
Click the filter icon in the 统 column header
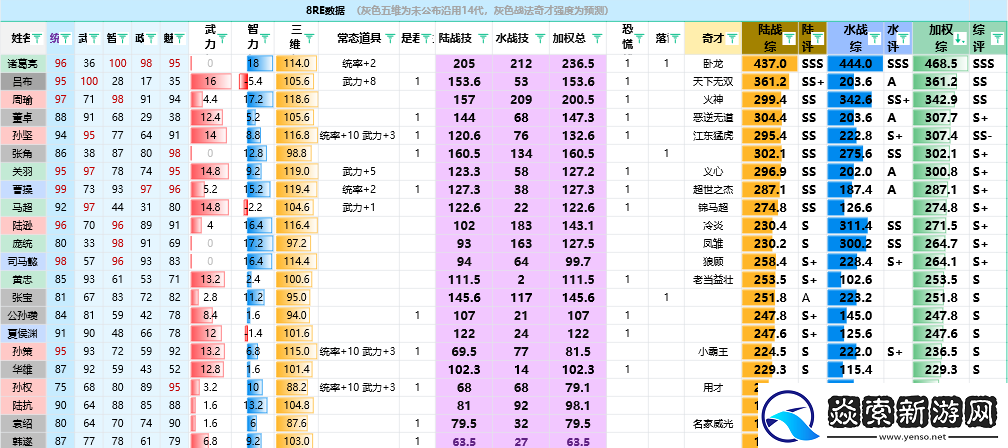tap(66, 39)
